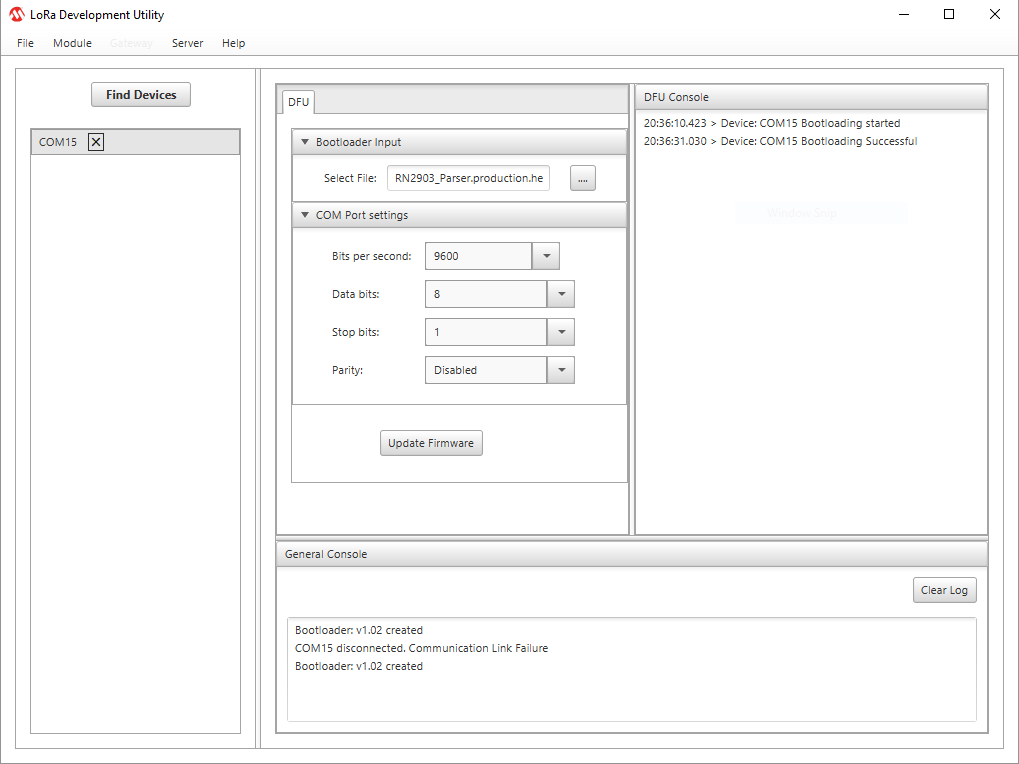The width and height of the screenshot is (1019, 764).
Task: Click the last 'Bootloader: v1.02 created' log line
Action: click(x=359, y=666)
